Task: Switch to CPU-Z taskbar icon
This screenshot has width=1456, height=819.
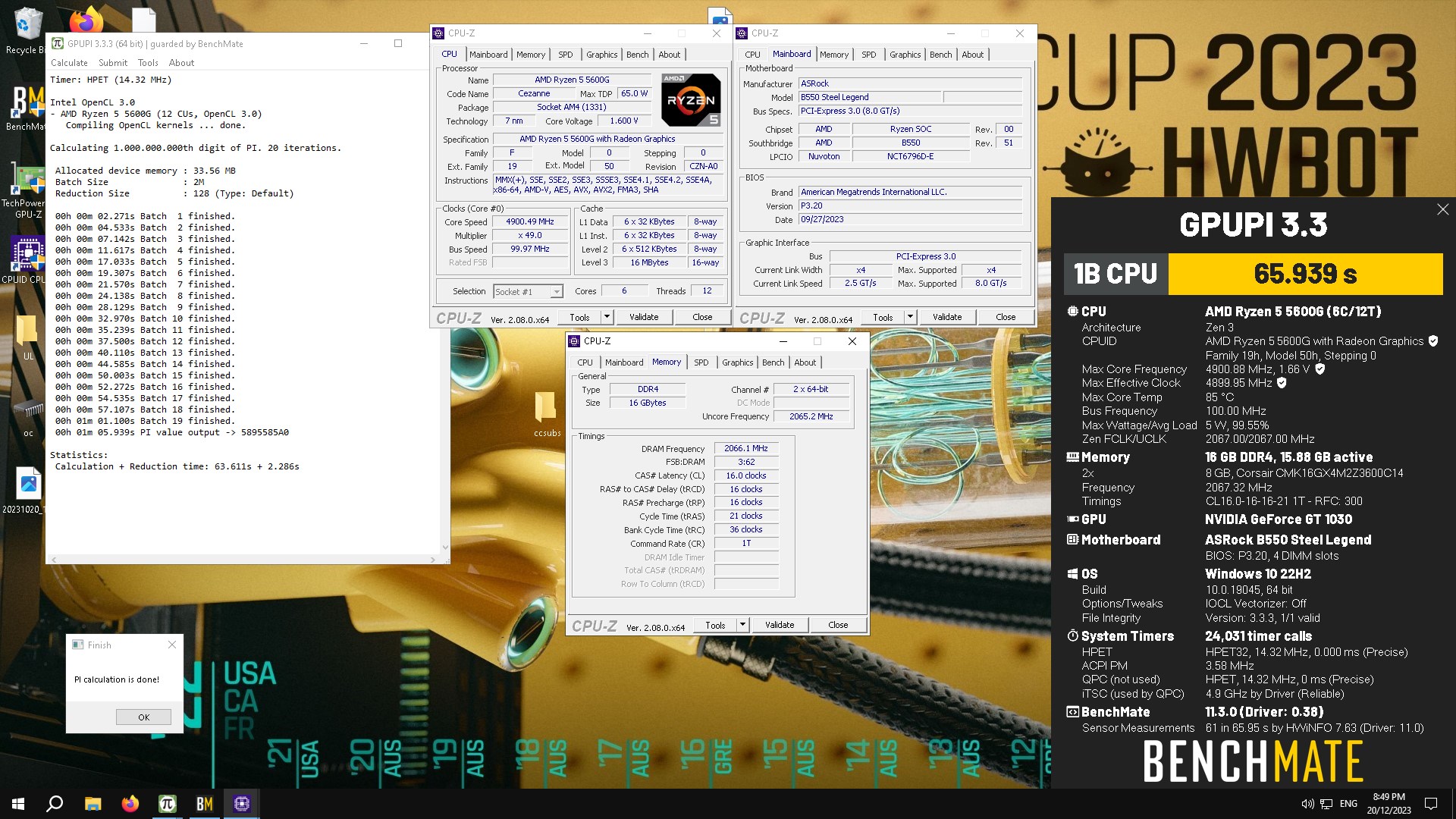Action: [x=242, y=804]
